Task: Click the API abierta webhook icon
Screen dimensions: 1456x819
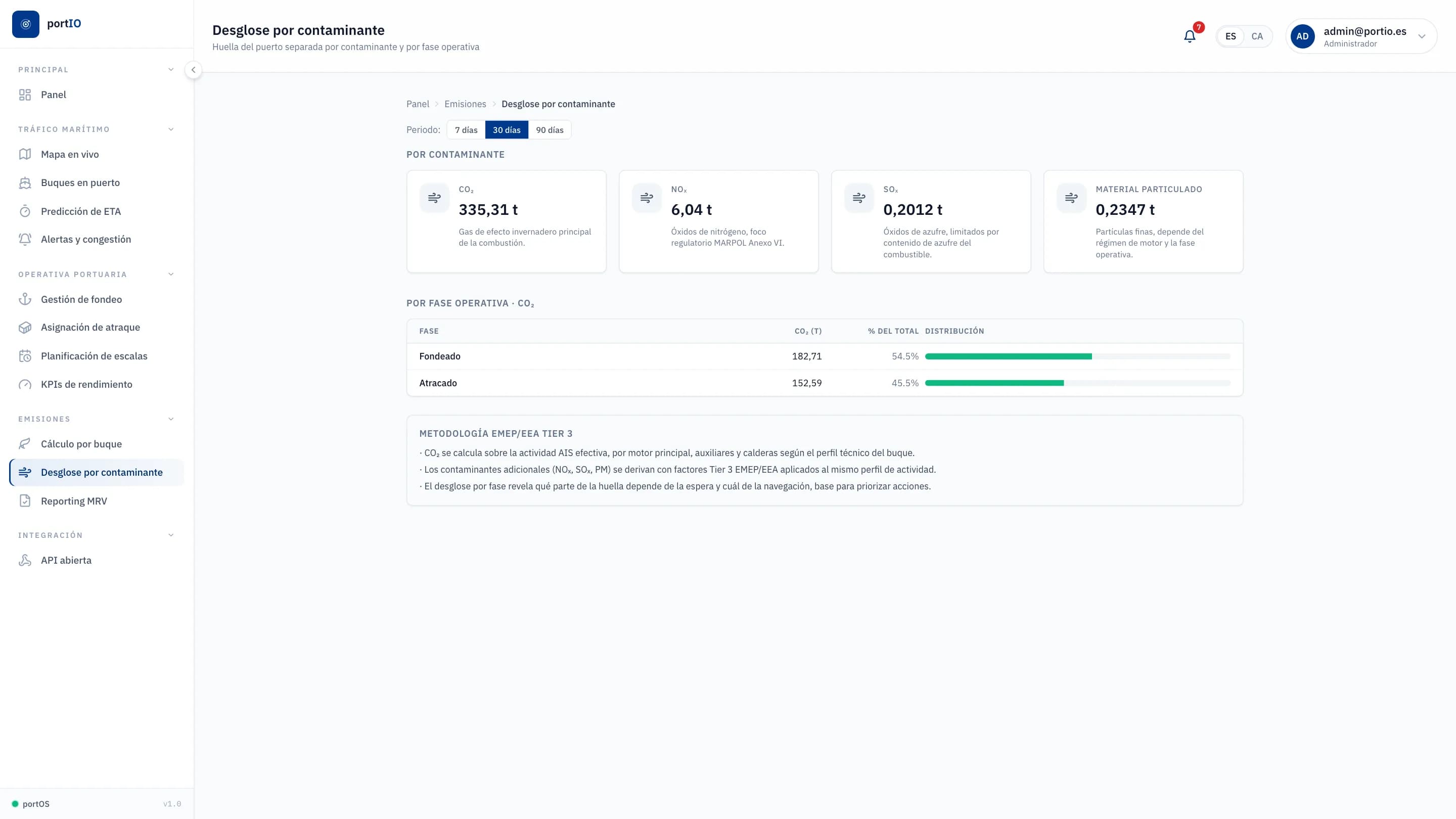Action: click(25, 560)
